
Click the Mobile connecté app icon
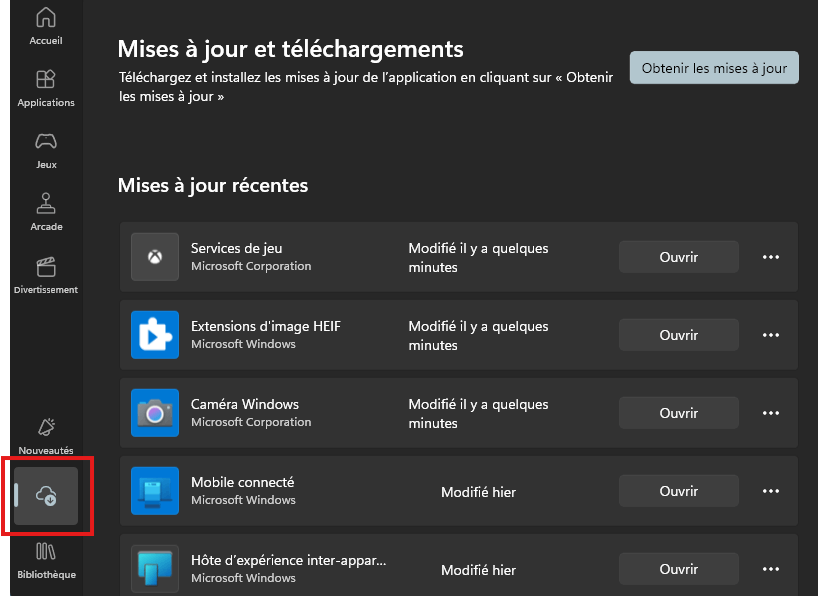tap(155, 491)
